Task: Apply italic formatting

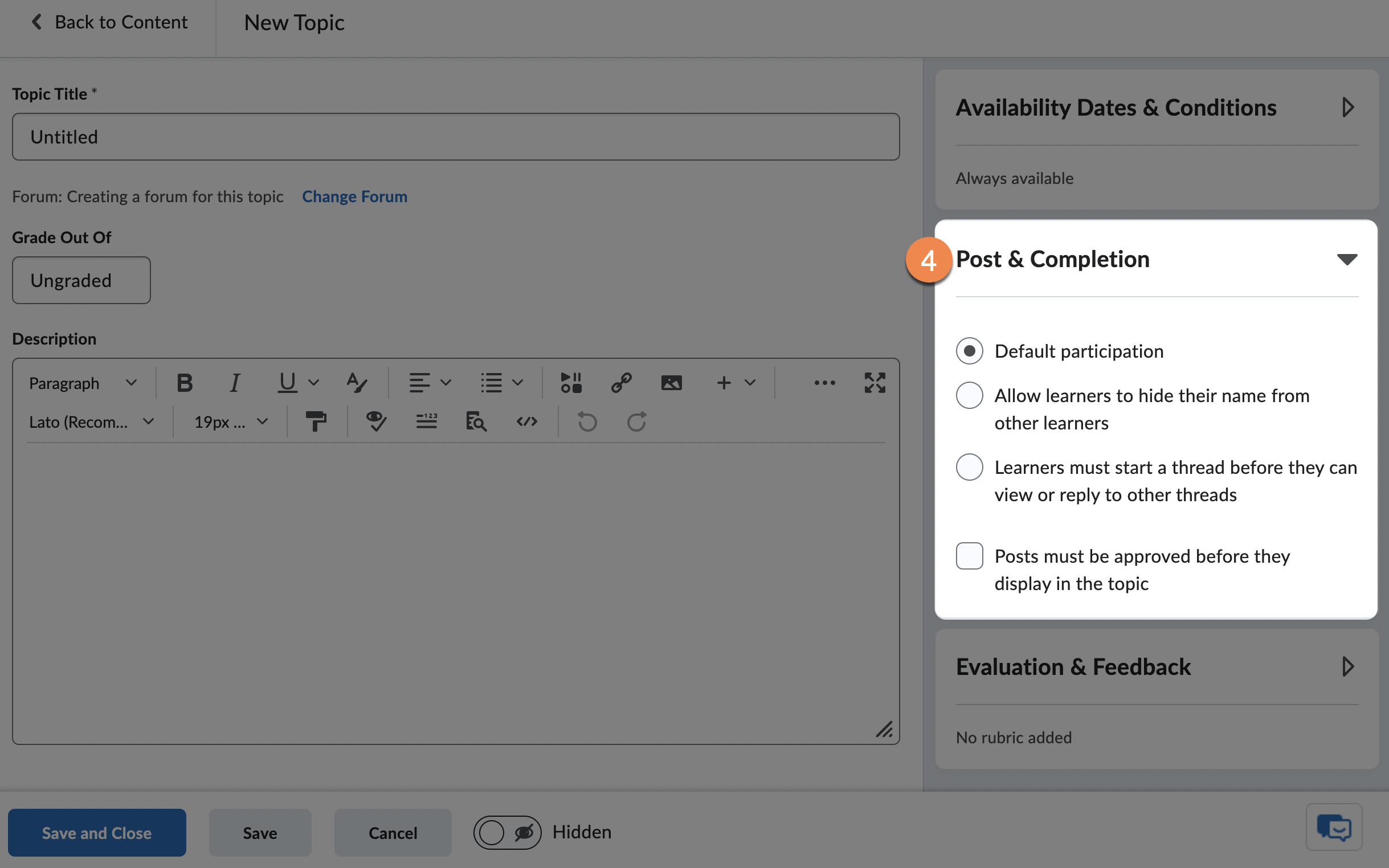Action: tap(234, 382)
